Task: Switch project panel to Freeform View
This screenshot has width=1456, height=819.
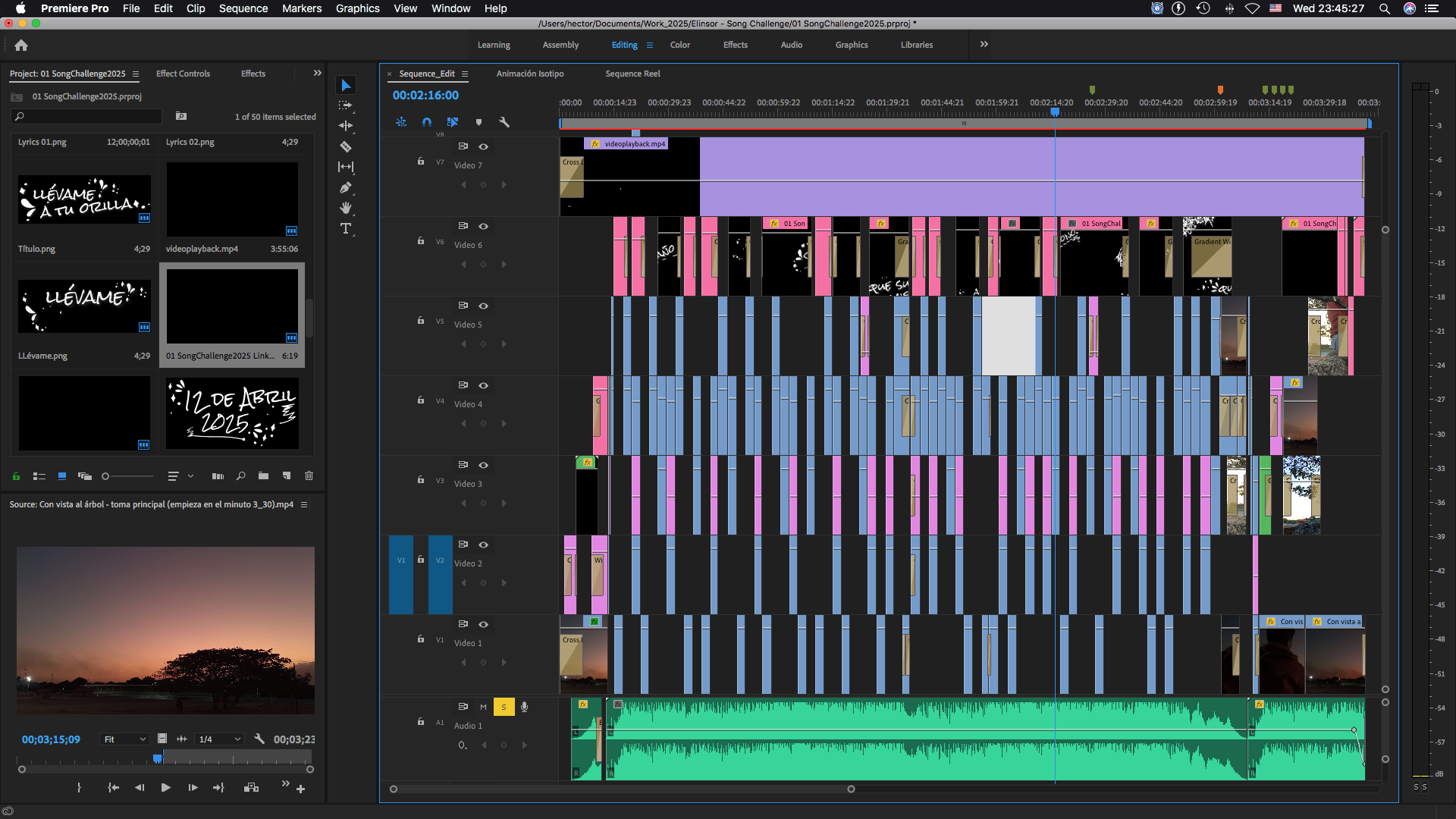Action: [85, 476]
